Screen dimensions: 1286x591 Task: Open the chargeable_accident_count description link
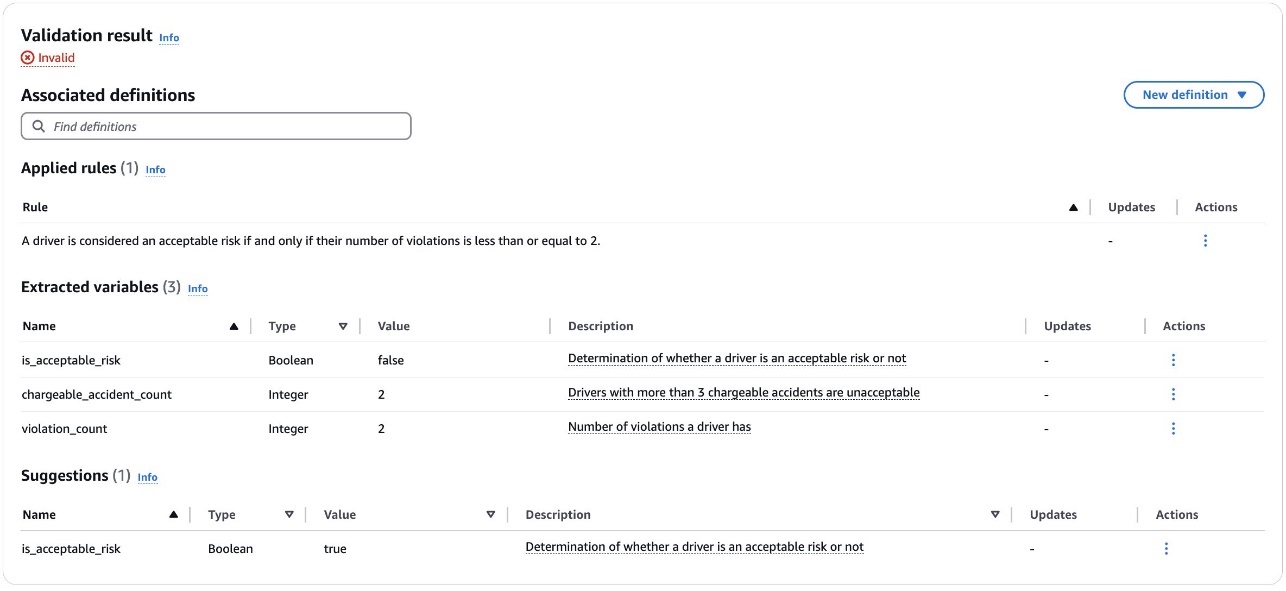click(743, 392)
